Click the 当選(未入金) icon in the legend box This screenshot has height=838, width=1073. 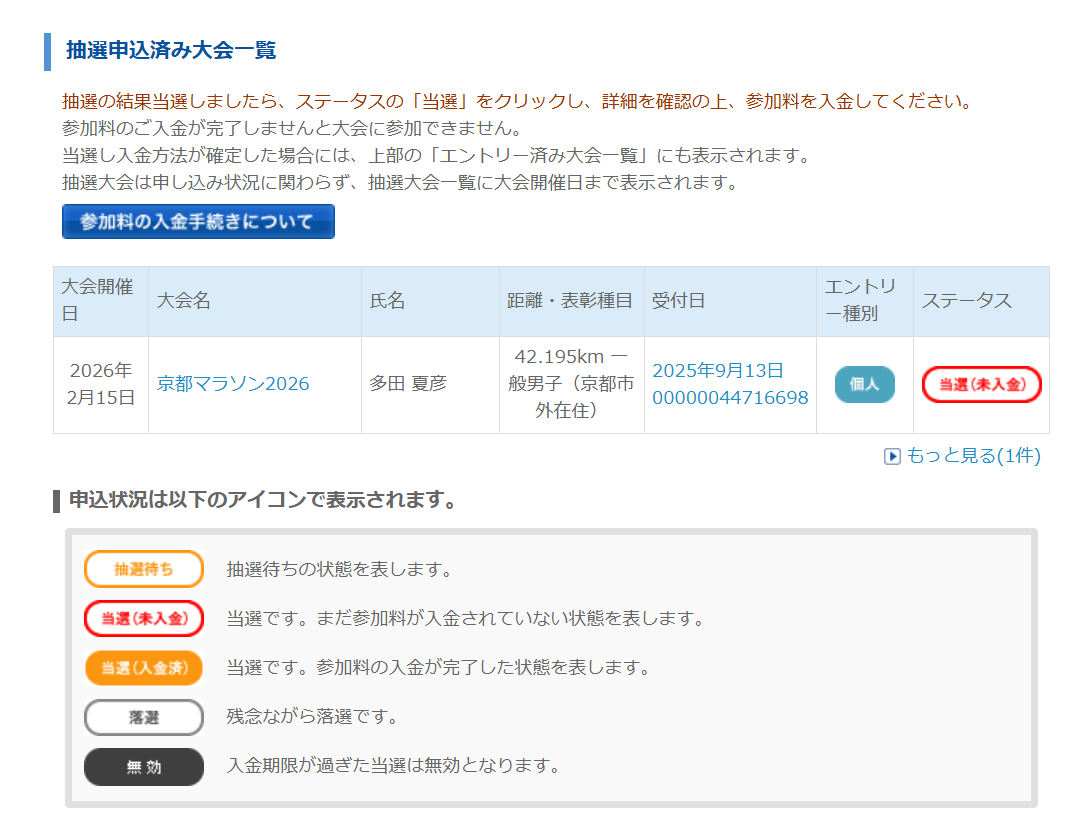tap(143, 618)
